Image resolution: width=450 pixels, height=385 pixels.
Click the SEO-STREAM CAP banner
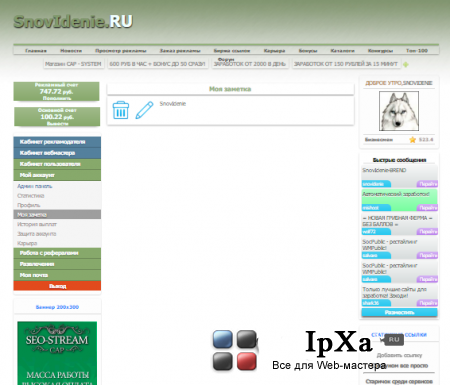pos(57,353)
